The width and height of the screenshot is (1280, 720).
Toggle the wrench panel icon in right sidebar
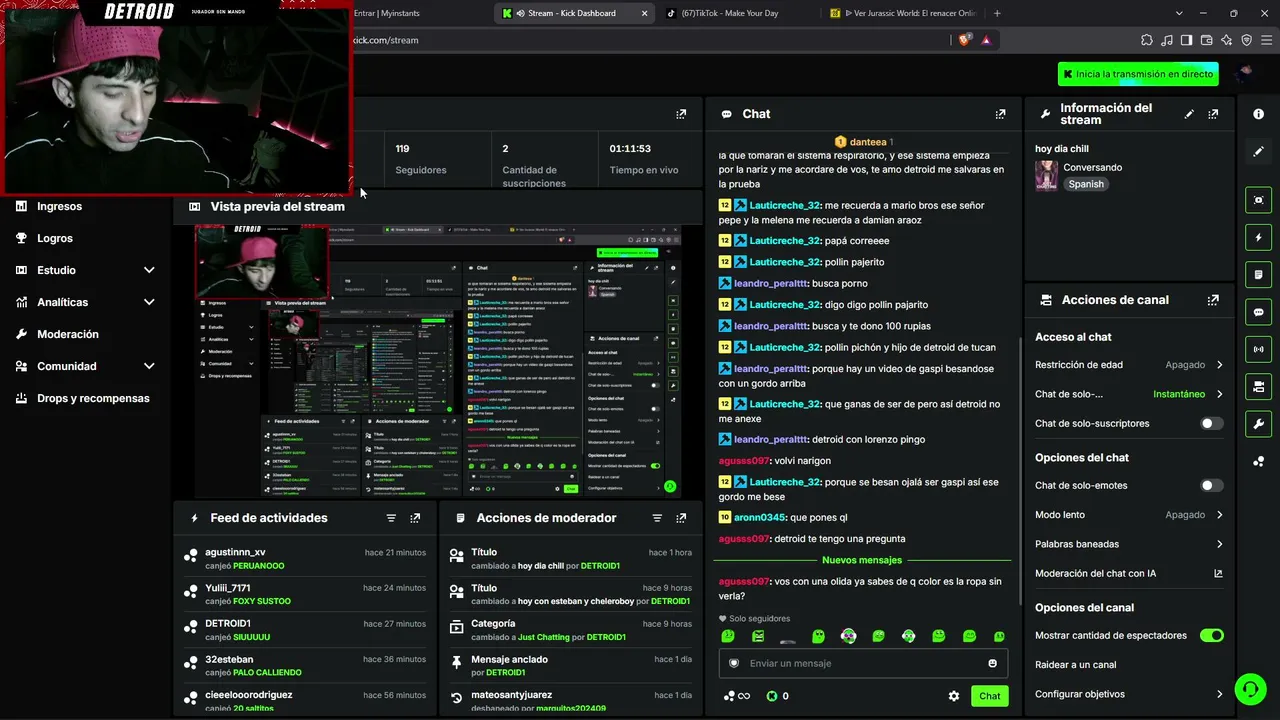click(1258, 423)
